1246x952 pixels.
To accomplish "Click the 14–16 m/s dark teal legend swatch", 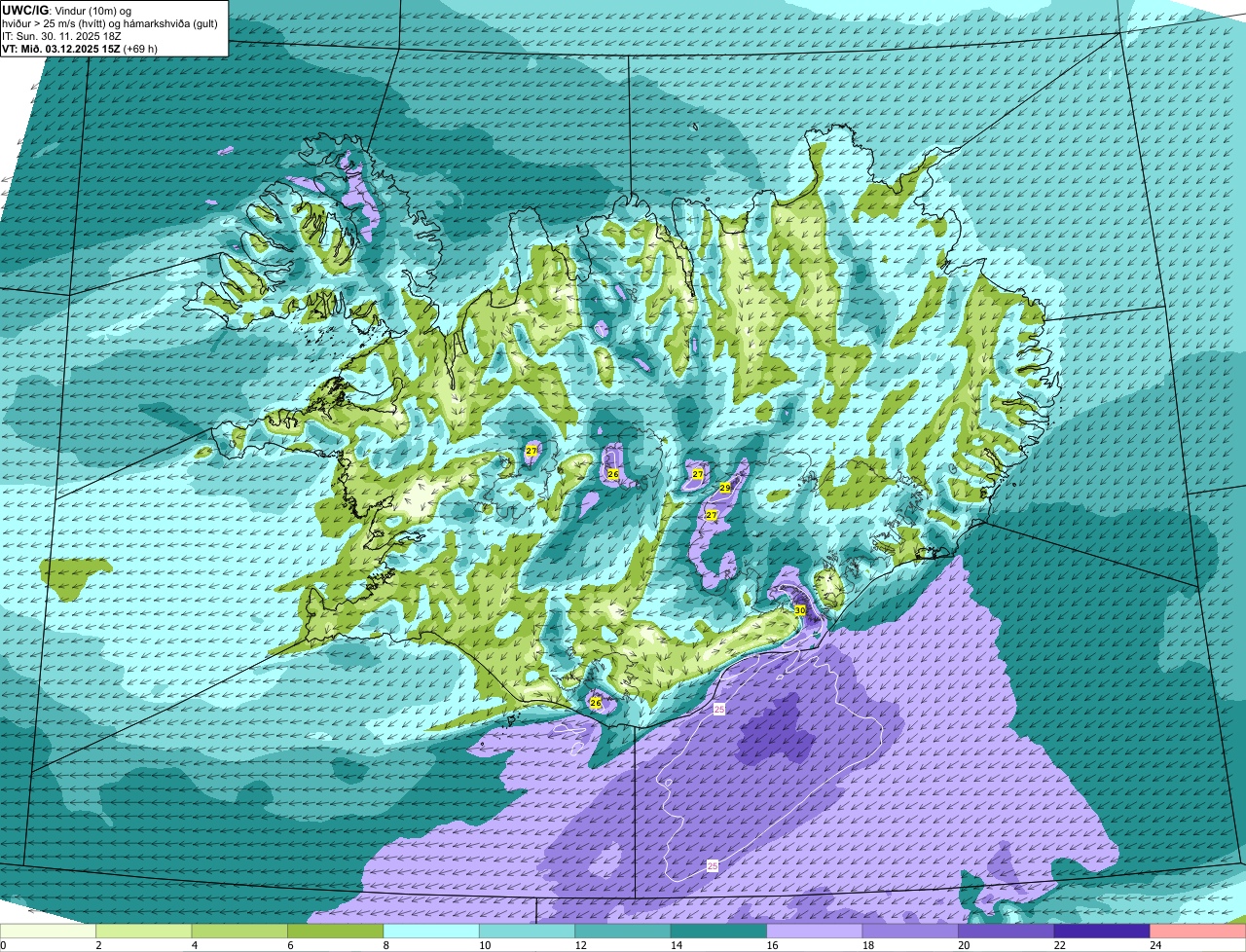I will coord(718,931).
